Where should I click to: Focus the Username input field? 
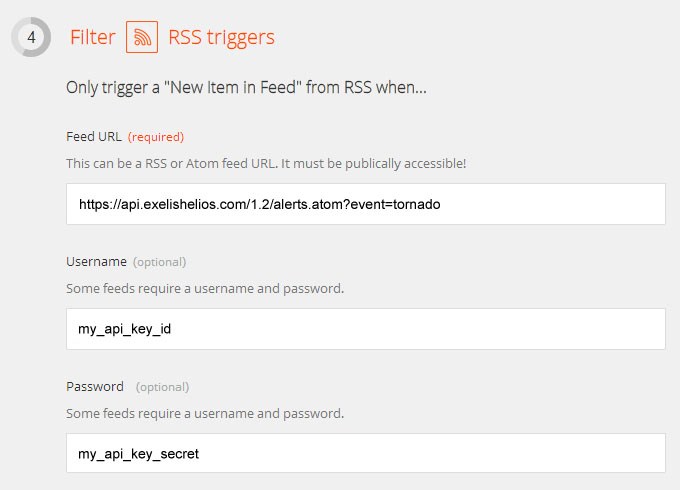[x=365, y=329]
